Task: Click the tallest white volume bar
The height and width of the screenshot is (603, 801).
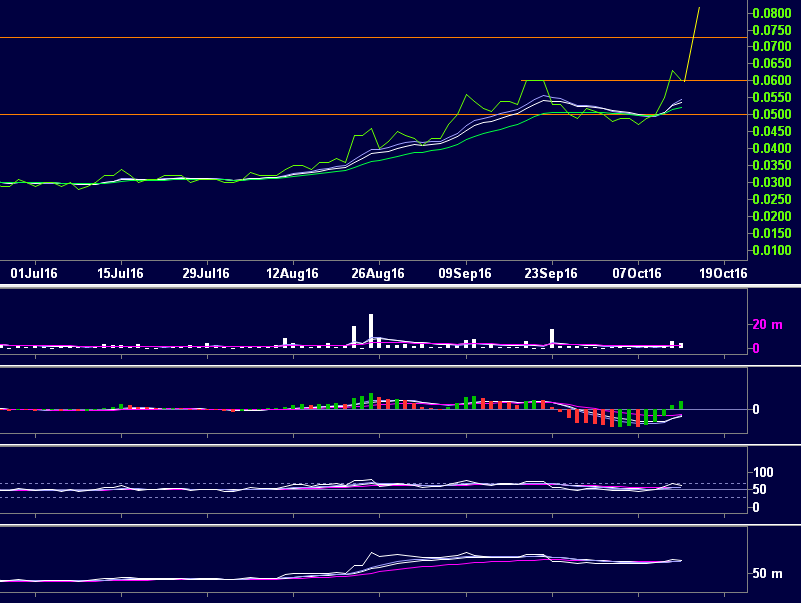Action: click(371, 331)
